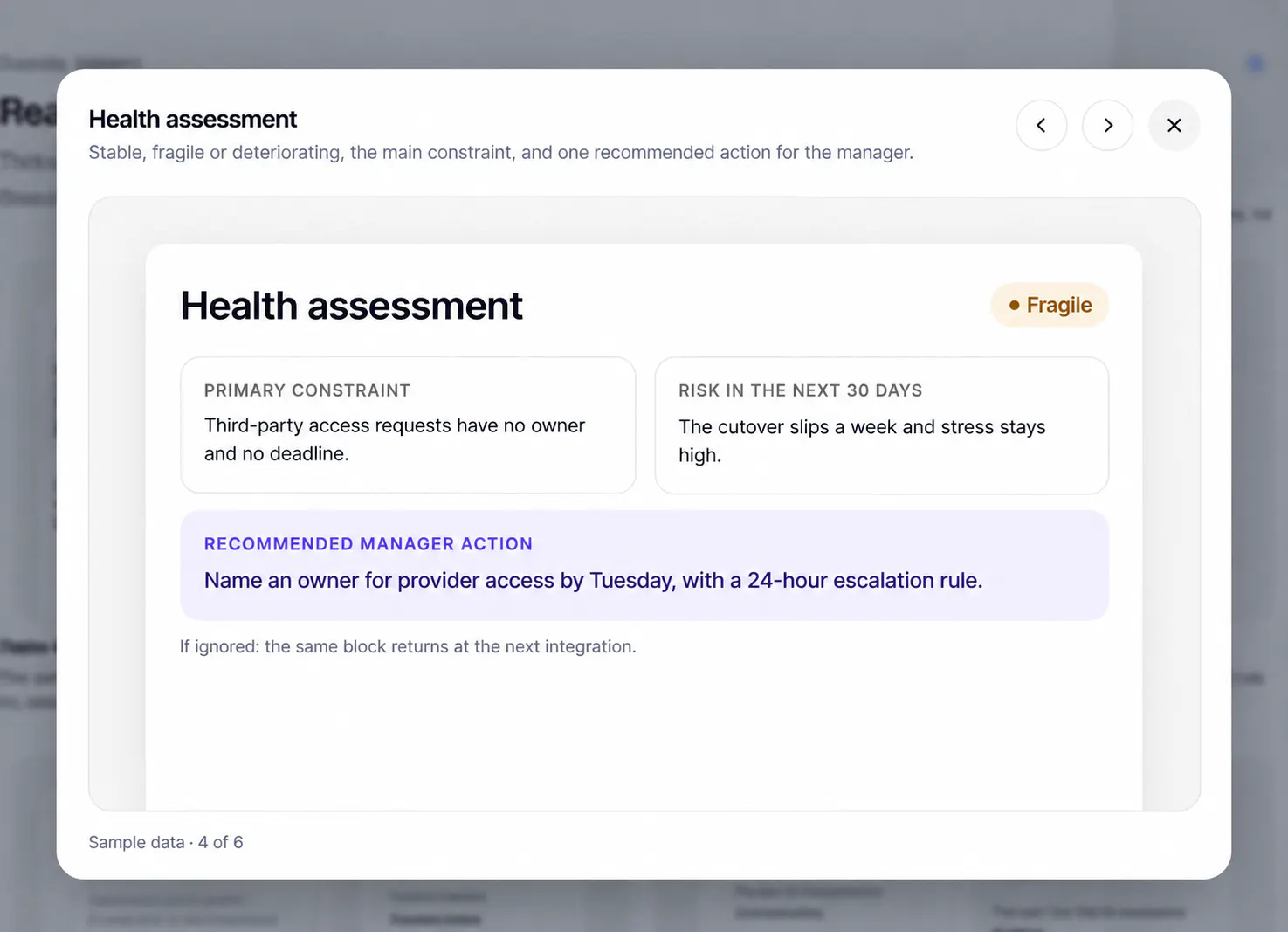Click 'Name an owner for provider access' text
Screen dimensions: 1288x932
tap(594, 580)
